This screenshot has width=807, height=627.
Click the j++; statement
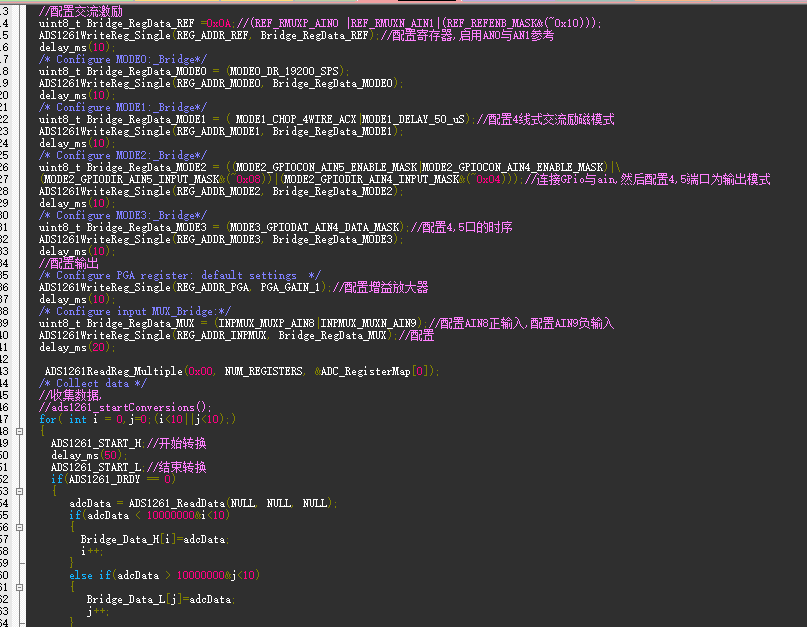(97, 611)
